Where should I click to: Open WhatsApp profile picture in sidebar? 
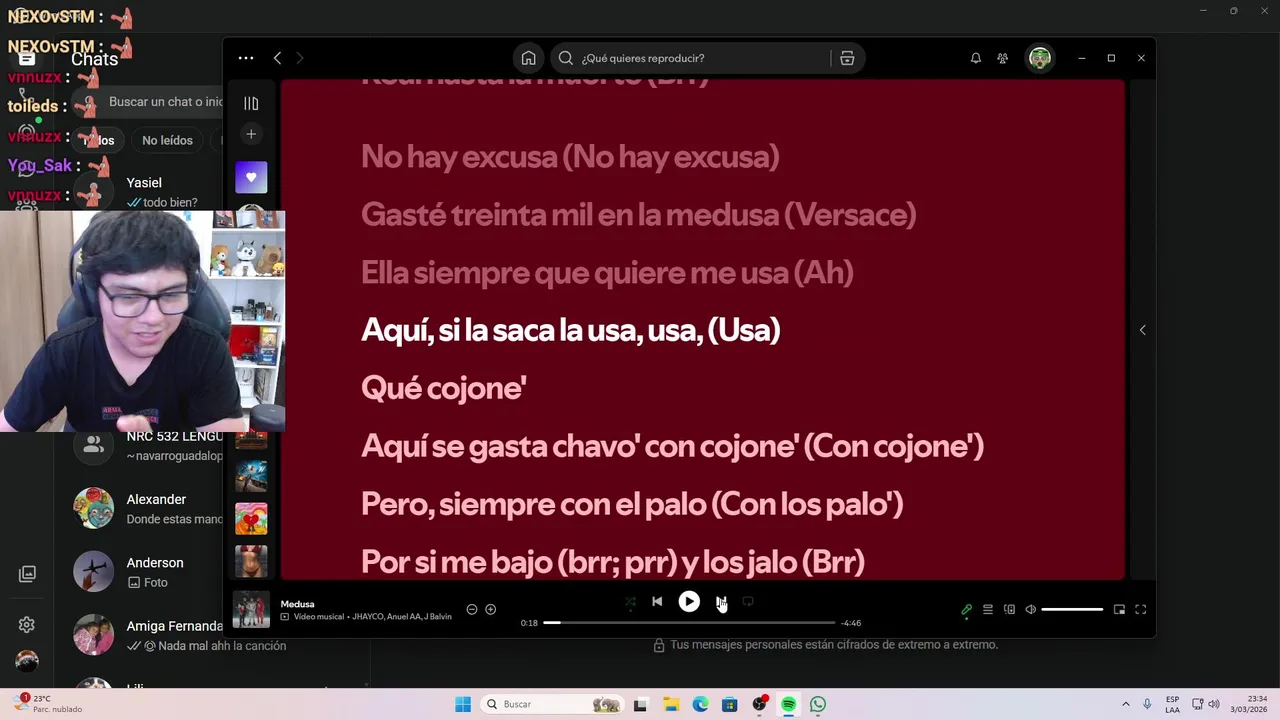27,661
